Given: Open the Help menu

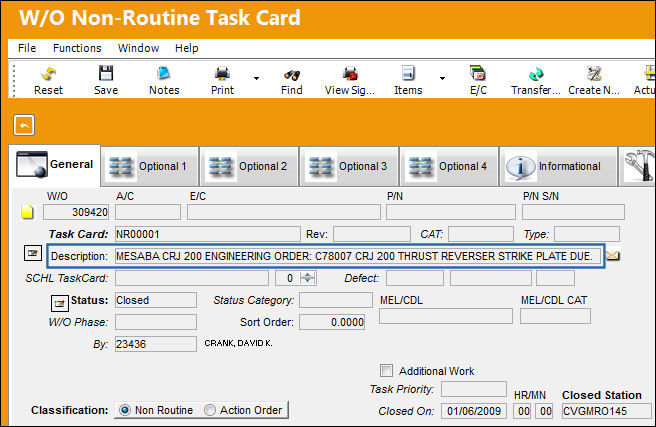Looking at the screenshot, I should pyautogui.click(x=187, y=48).
